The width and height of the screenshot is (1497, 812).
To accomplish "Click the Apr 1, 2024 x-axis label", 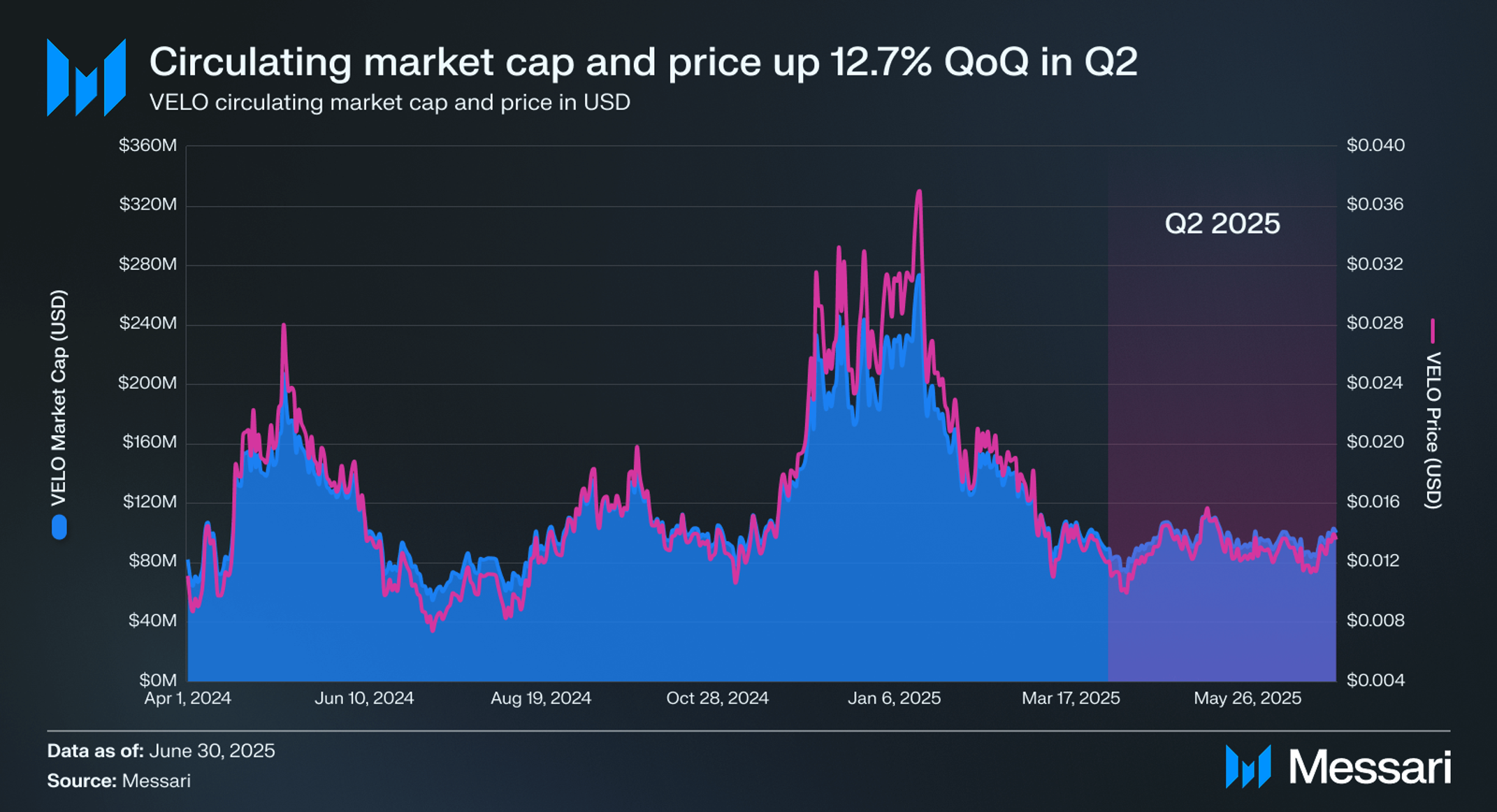I will click(187, 698).
